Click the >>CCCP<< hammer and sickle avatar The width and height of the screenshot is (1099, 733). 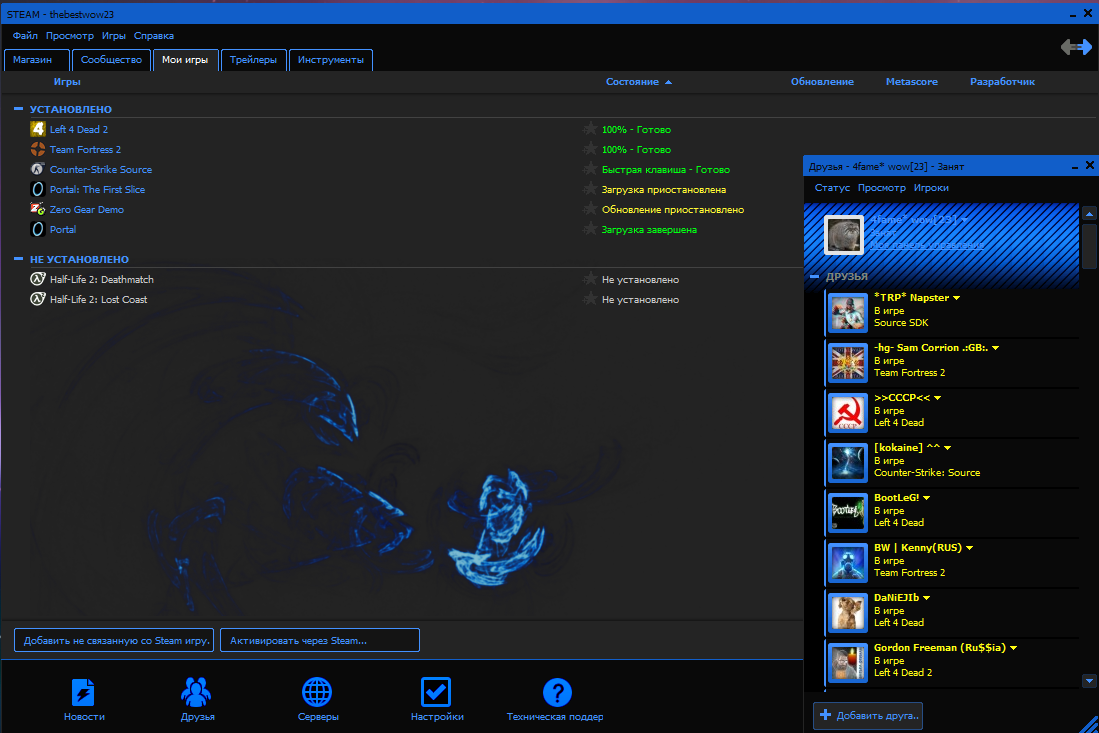pyautogui.click(x=847, y=412)
